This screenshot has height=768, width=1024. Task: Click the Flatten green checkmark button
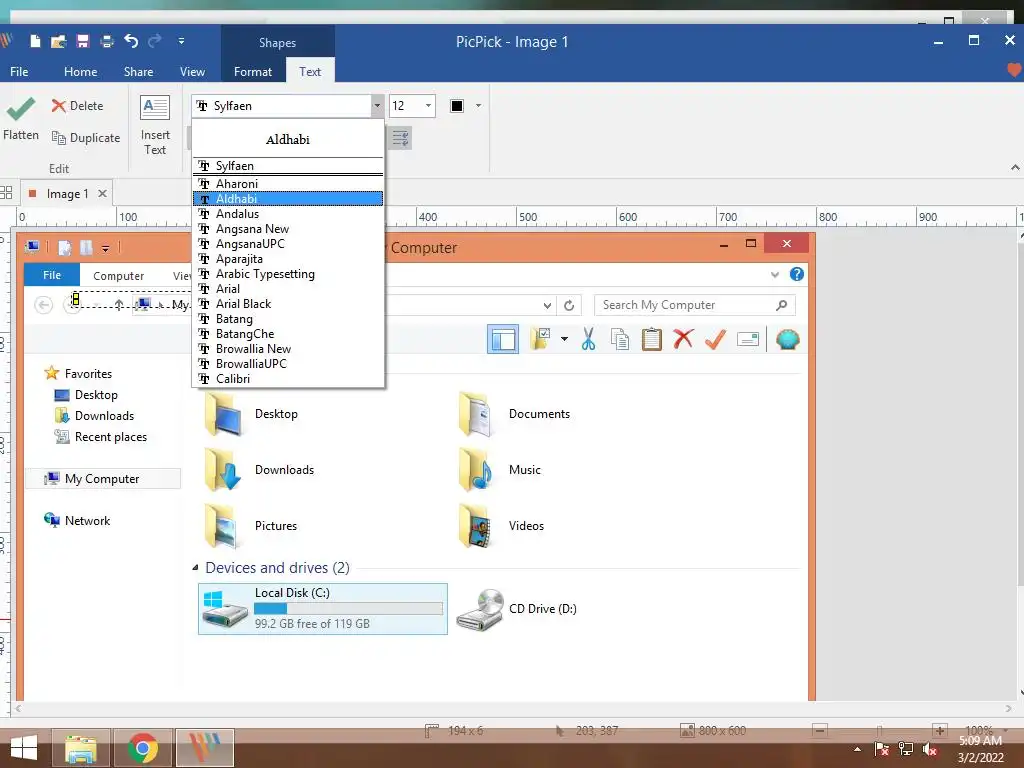click(21, 119)
